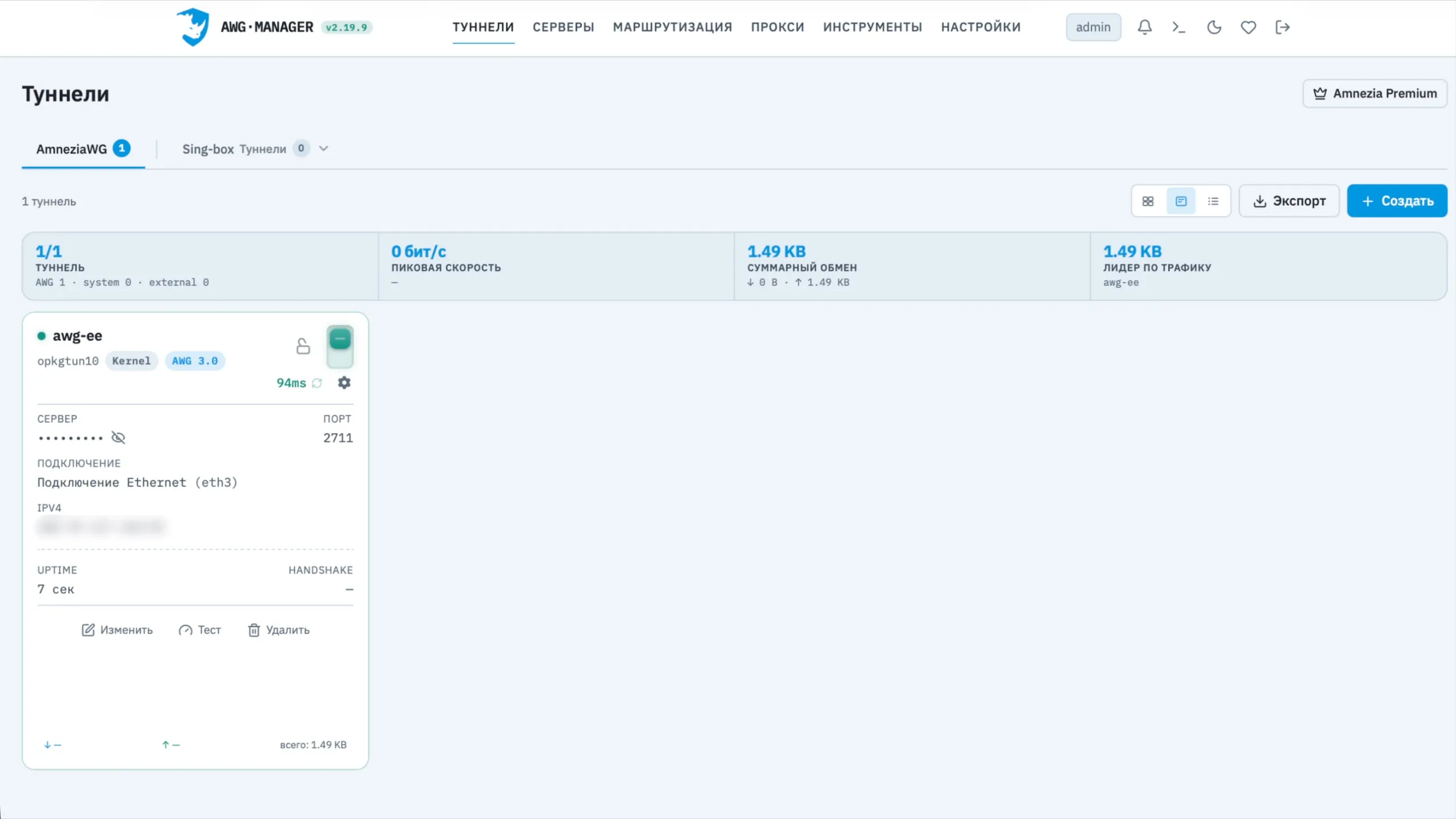1456x819 pixels.
Task: Open the terminal console icon
Action: coord(1178,27)
